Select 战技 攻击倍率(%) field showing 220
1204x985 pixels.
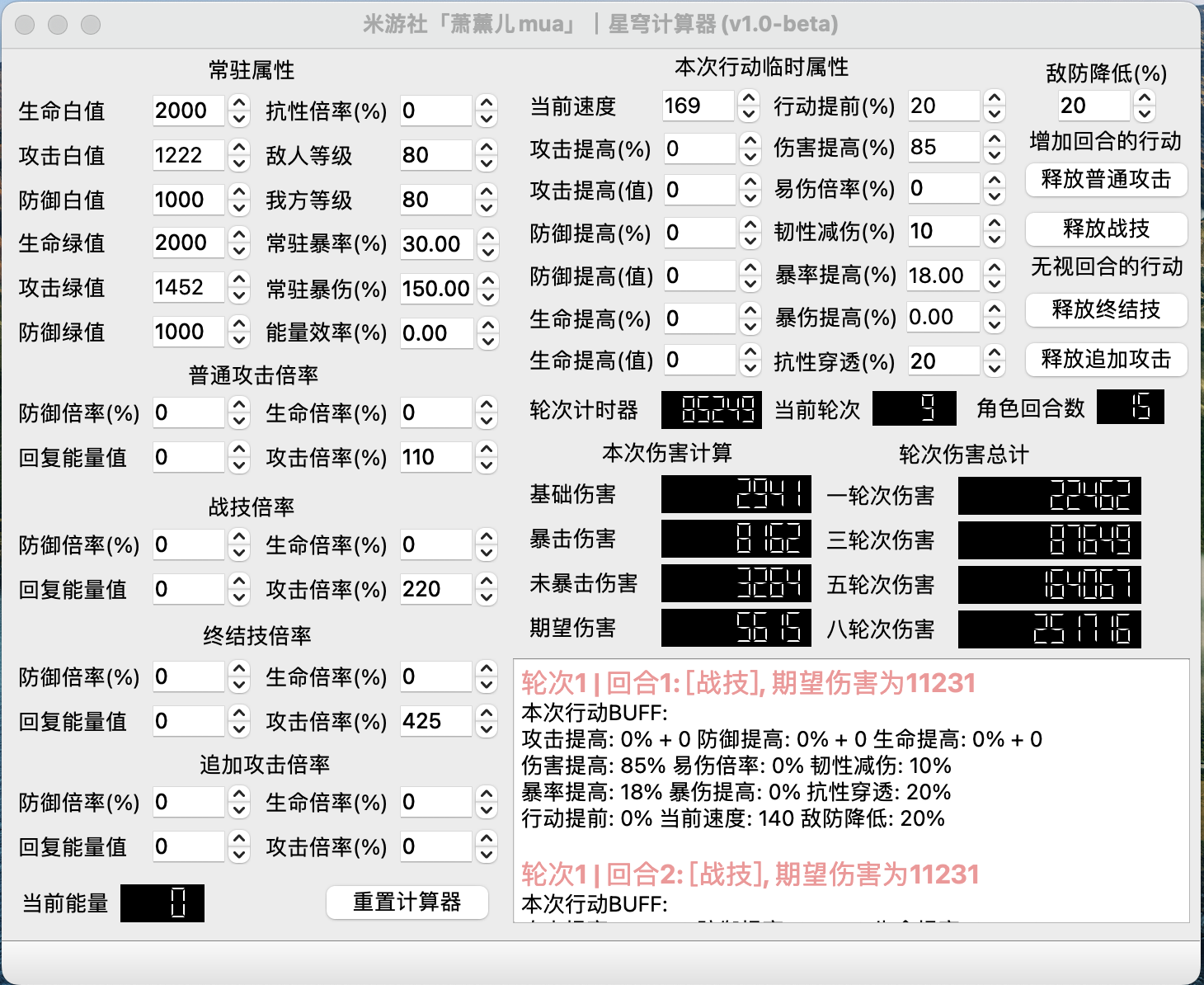pos(435,590)
